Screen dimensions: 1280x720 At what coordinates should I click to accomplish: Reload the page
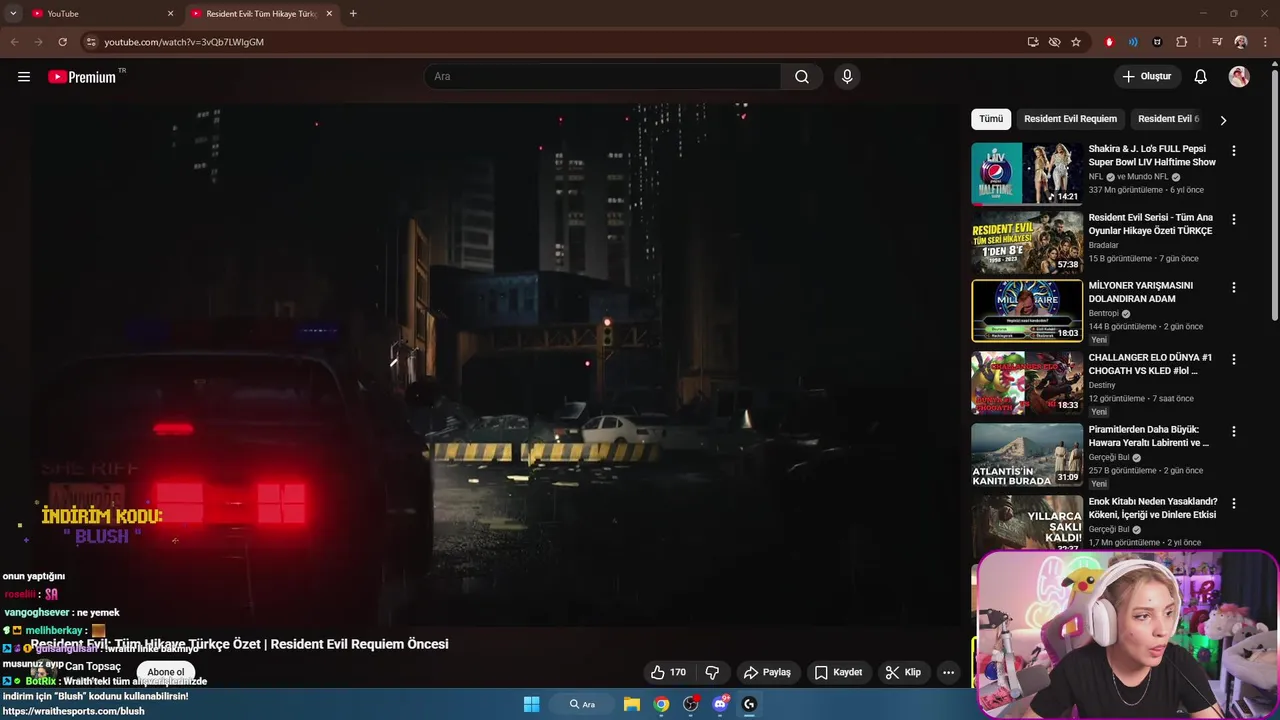[x=62, y=42]
